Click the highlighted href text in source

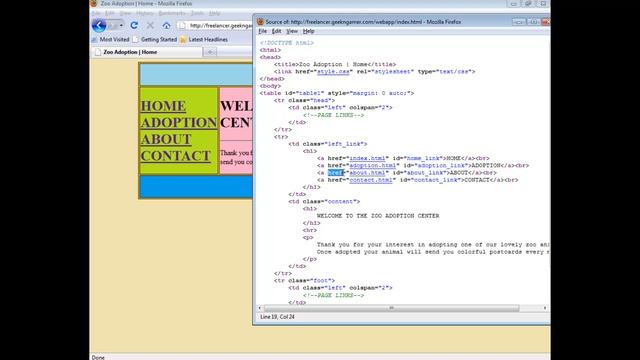pos(336,173)
